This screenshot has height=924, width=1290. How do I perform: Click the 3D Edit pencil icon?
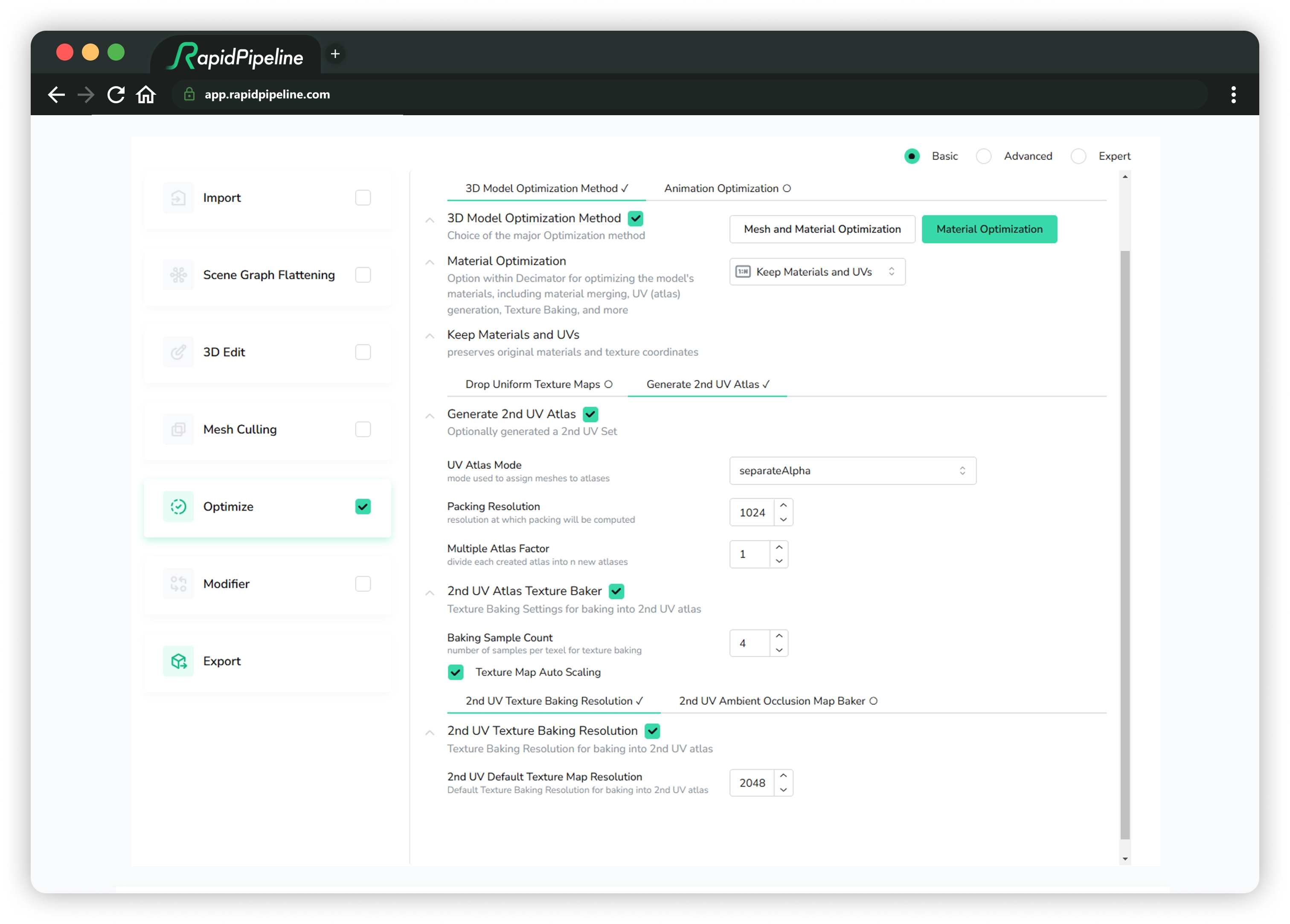[178, 352]
